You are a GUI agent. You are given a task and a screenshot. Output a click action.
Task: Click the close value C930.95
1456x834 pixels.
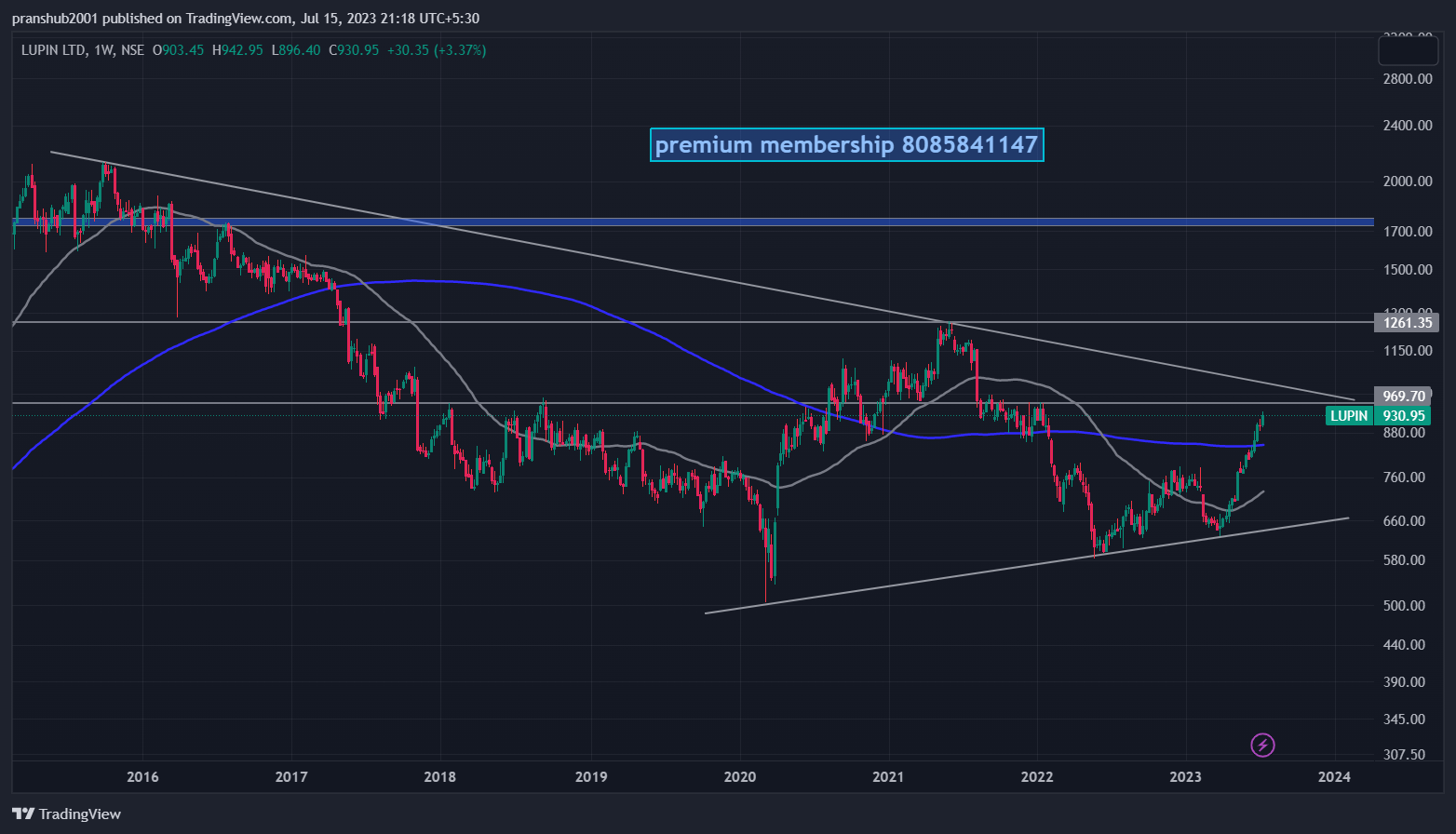(x=353, y=50)
